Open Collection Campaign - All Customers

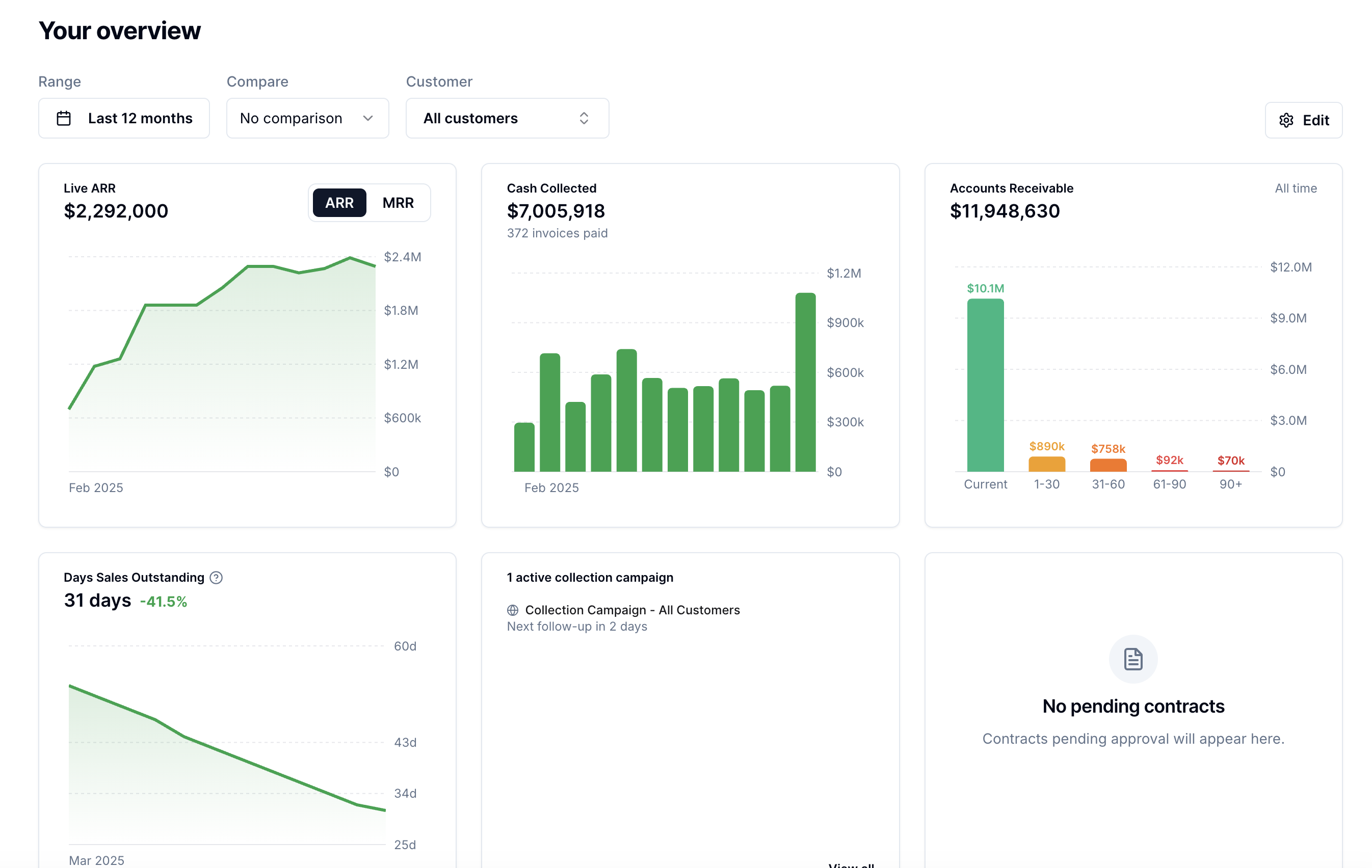(x=632, y=610)
